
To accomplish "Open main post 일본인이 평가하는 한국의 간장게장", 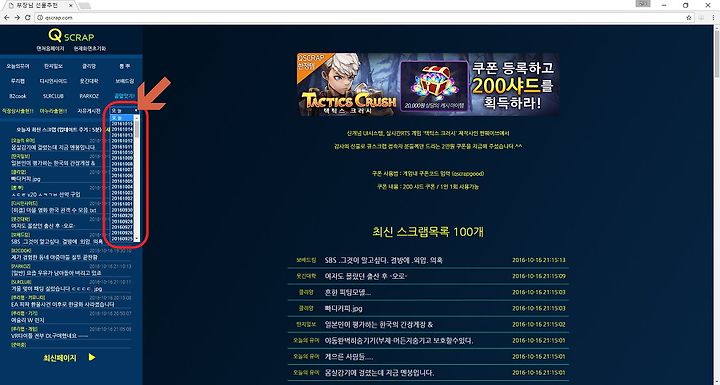I will tap(378, 324).
